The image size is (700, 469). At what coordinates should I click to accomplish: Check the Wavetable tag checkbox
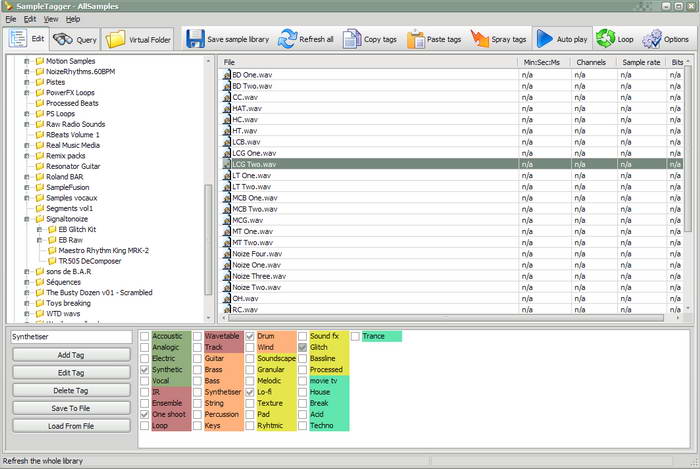(x=197, y=336)
